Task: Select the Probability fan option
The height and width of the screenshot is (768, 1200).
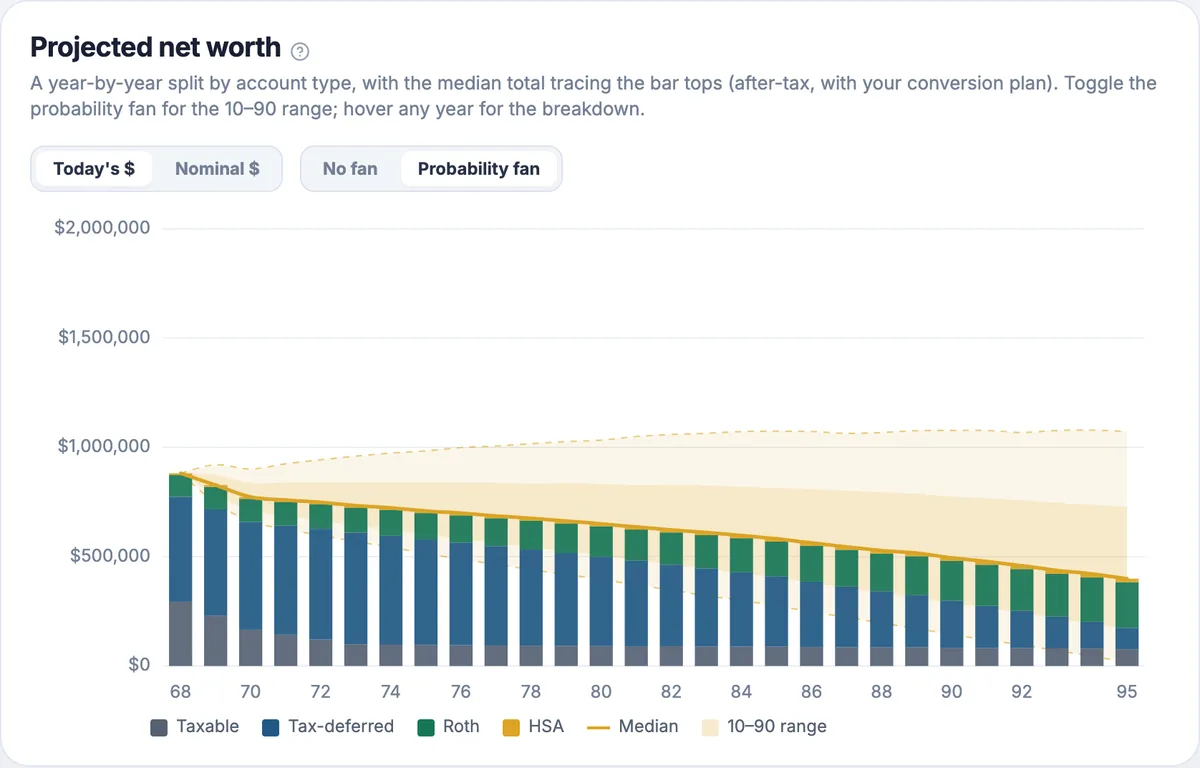Action: click(x=479, y=169)
